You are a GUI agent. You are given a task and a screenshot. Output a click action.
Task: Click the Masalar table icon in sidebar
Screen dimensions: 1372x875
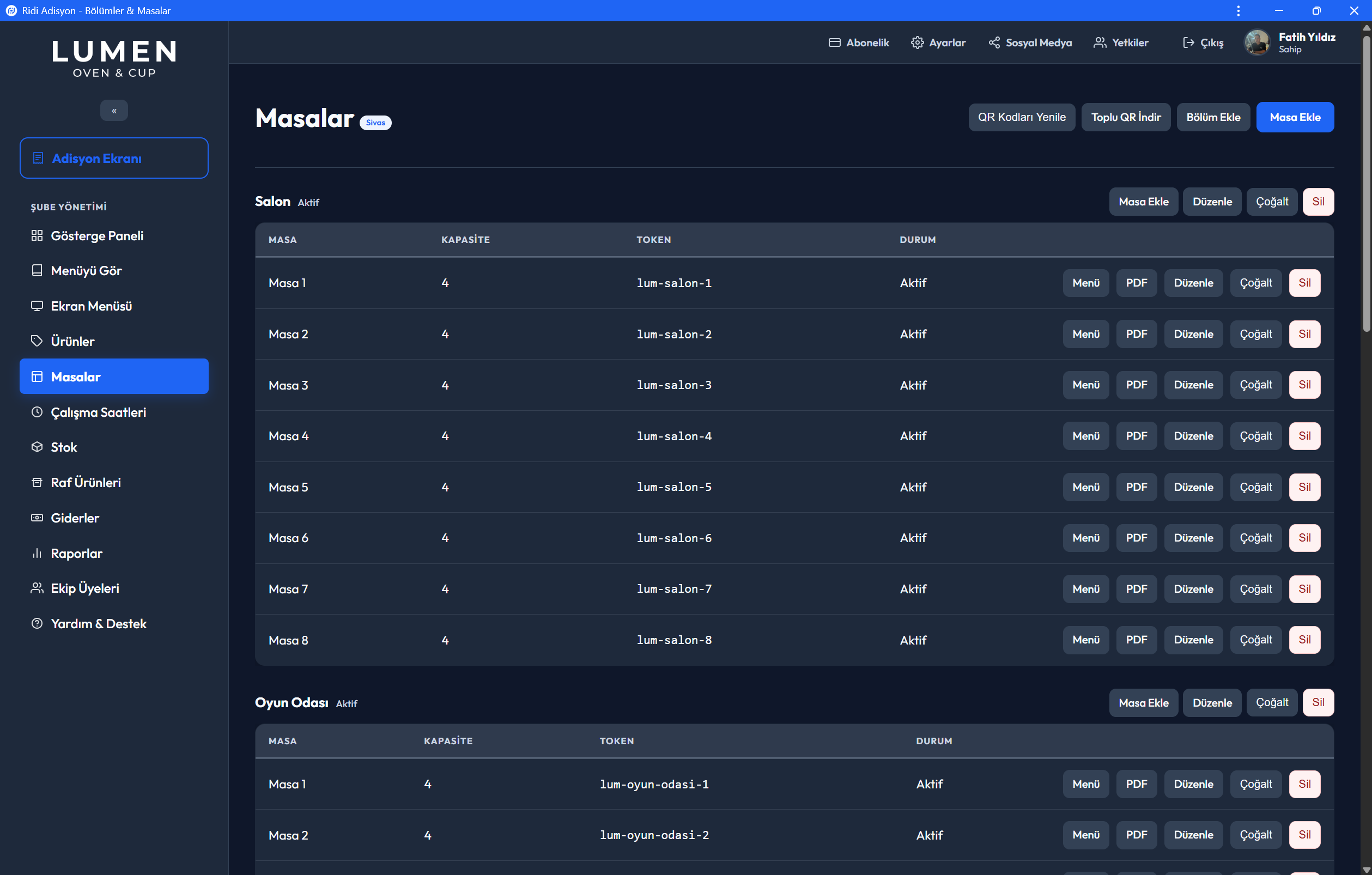pyautogui.click(x=37, y=376)
